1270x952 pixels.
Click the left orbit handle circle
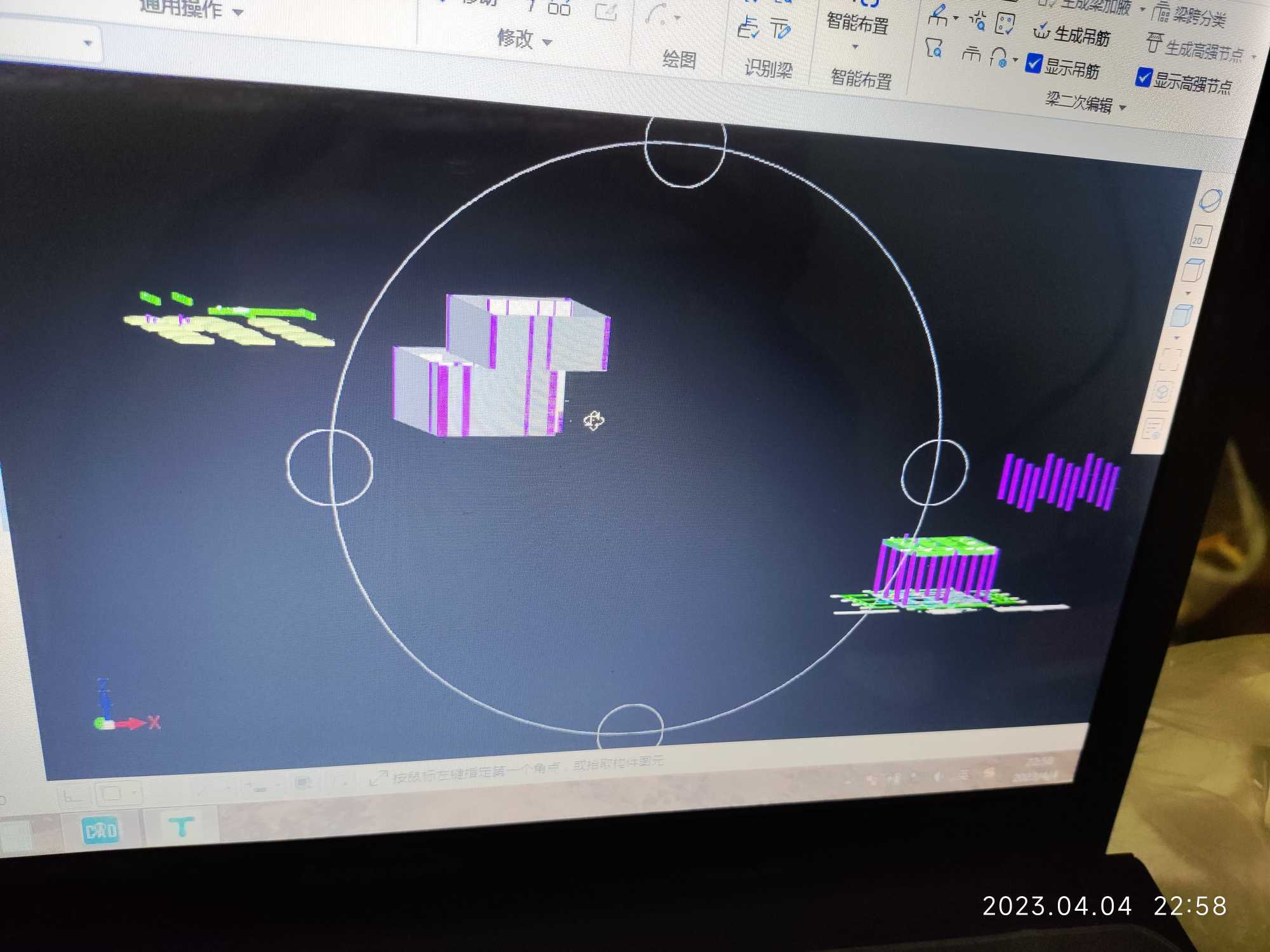(x=330, y=467)
